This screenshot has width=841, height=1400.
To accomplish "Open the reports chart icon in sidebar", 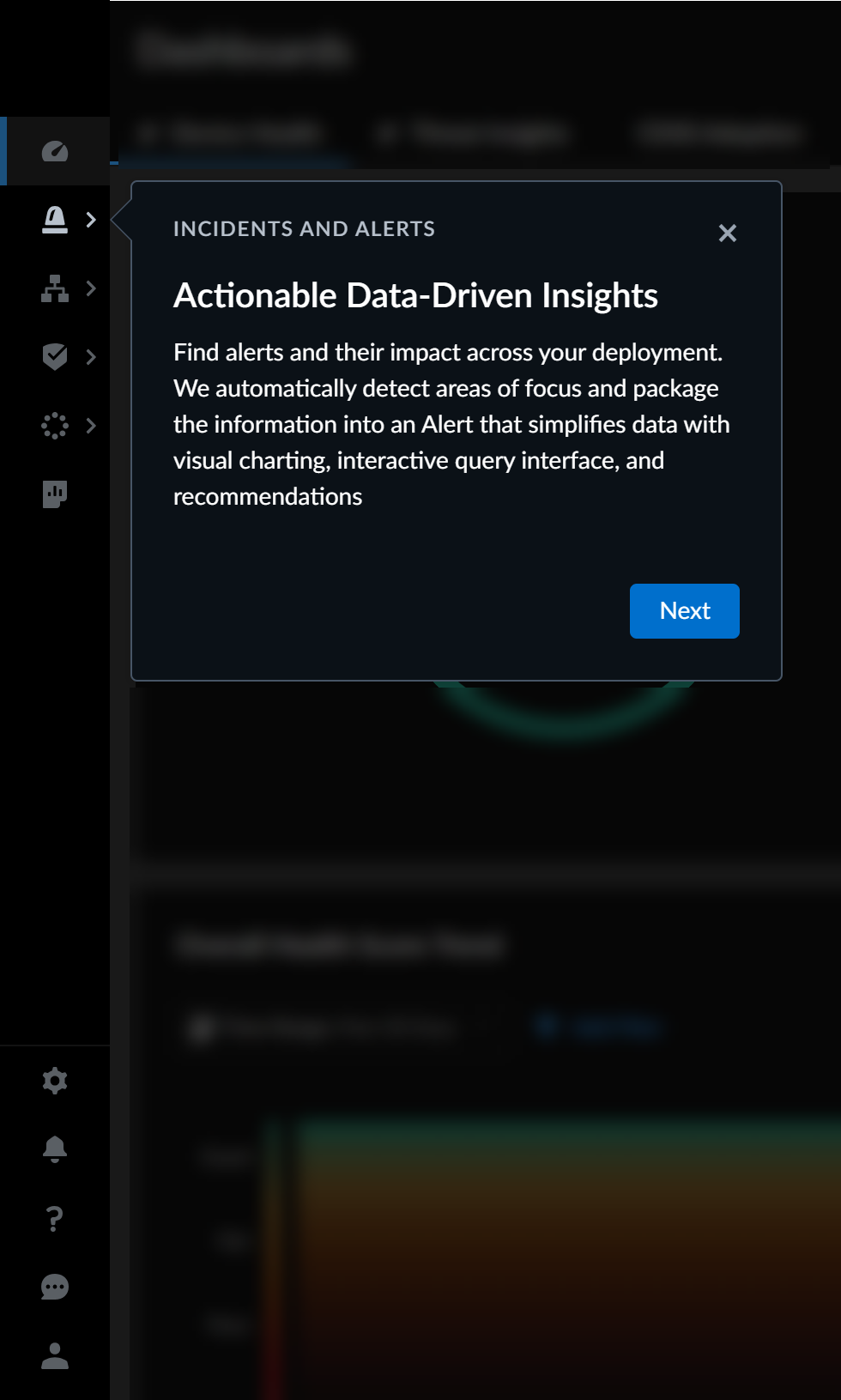I will 55,494.
